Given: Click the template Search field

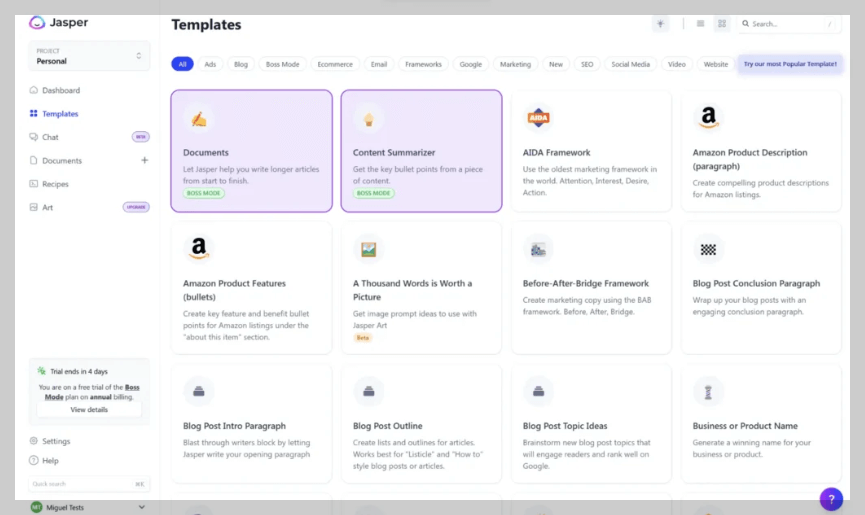Looking at the screenshot, I should tap(789, 24).
